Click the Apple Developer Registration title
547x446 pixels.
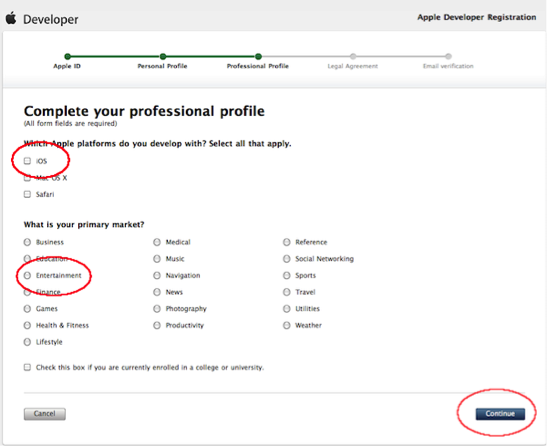coord(477,17)
